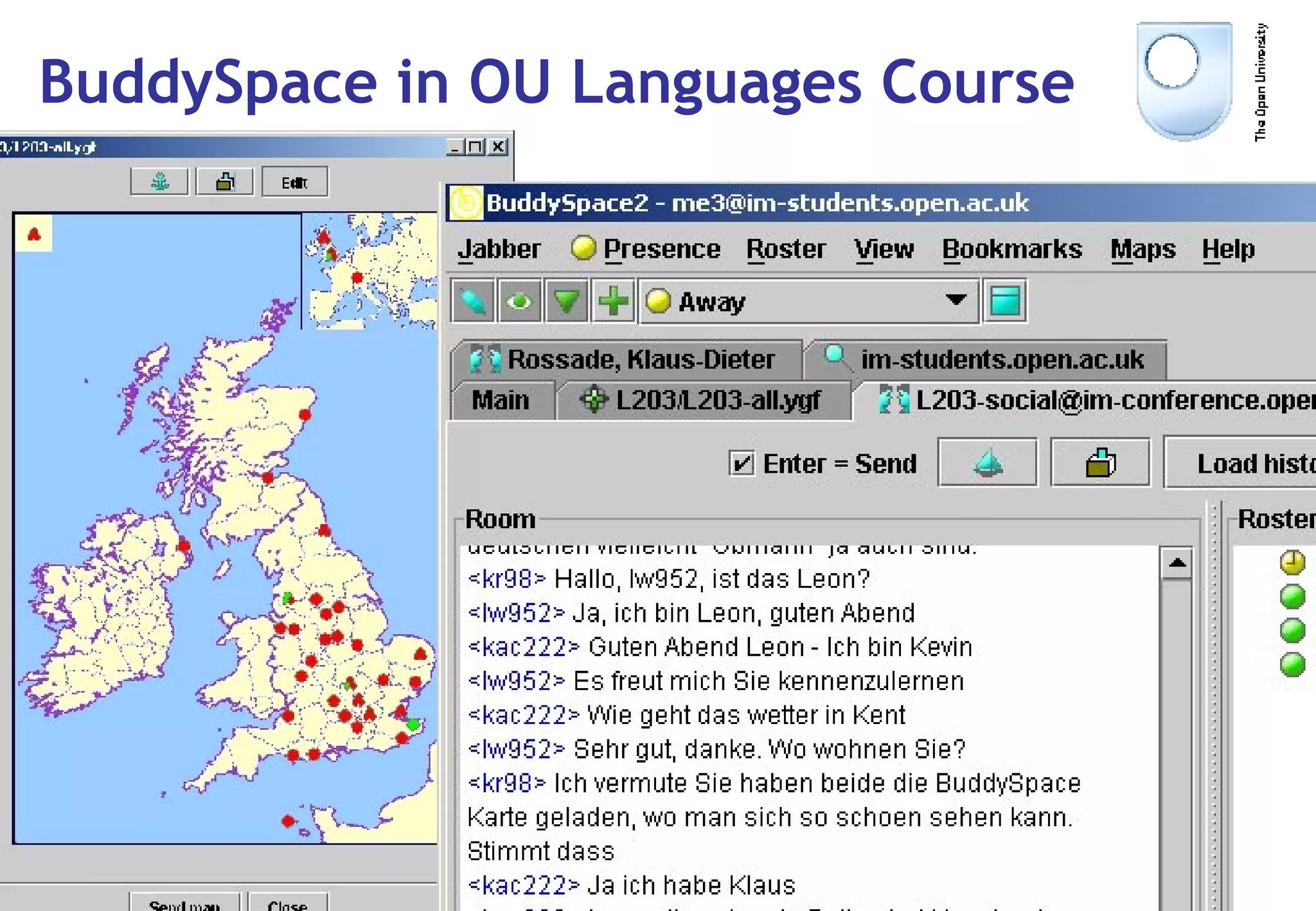Click the red marker icon in map's top-left legend
1316x911 pixels.
tap(34, 233)
